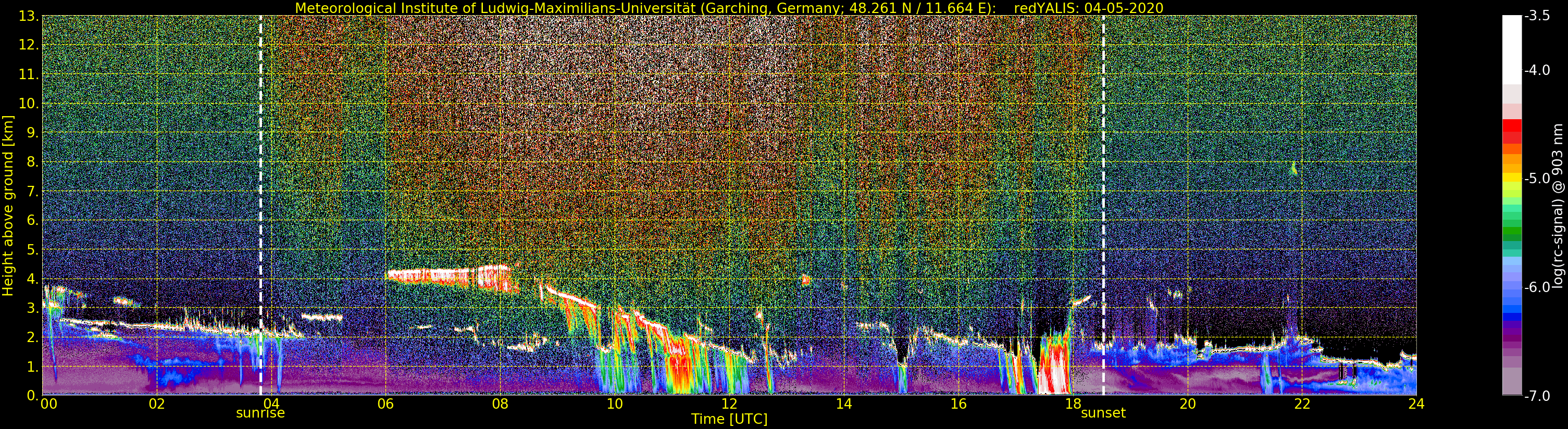Click the 13. tick on the height axis
Image resolution: width=1568 pixels, height=429 pixels.
(x=29, y=16)
